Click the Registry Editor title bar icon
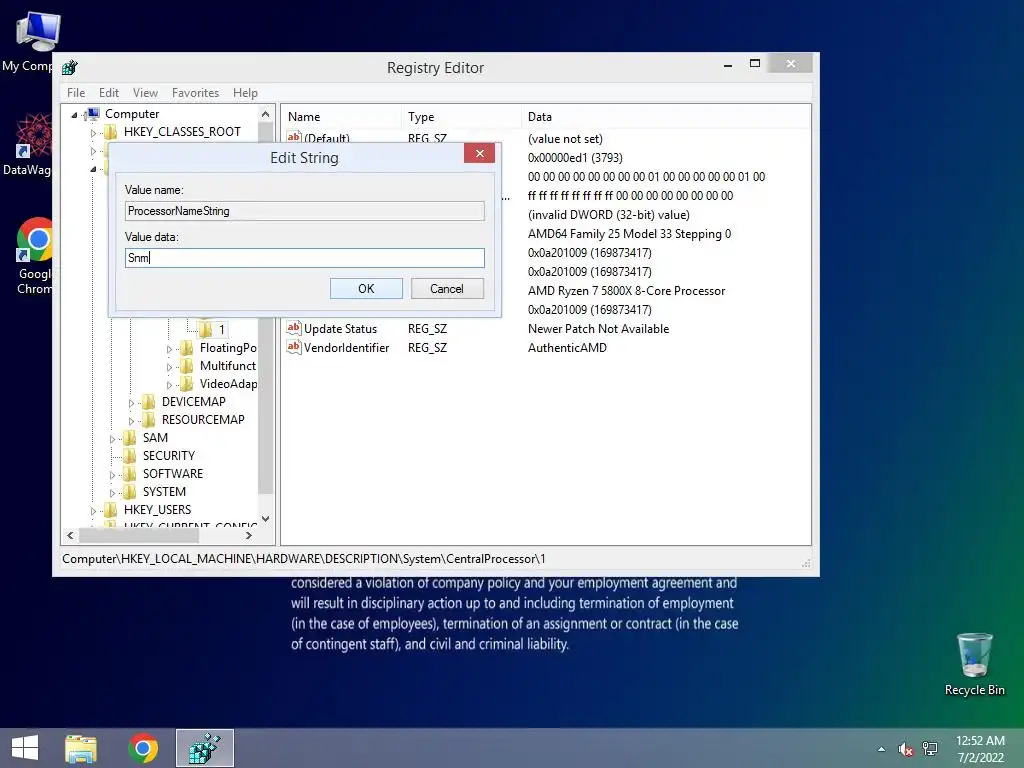 tap(70, 67)
